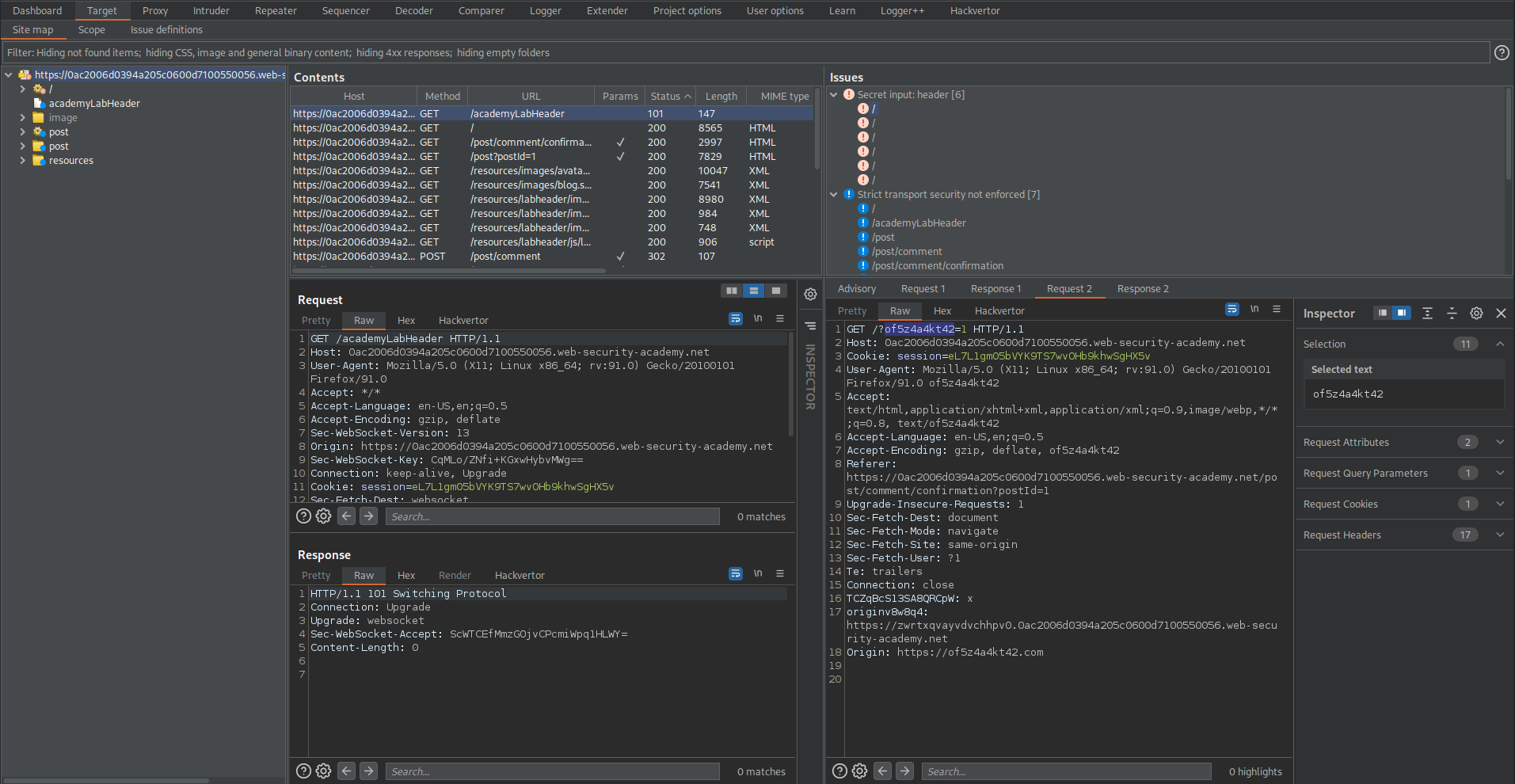1515x784 pixels.
Task: Open the Response editor hamburger menu
Action: coord(780,573)
